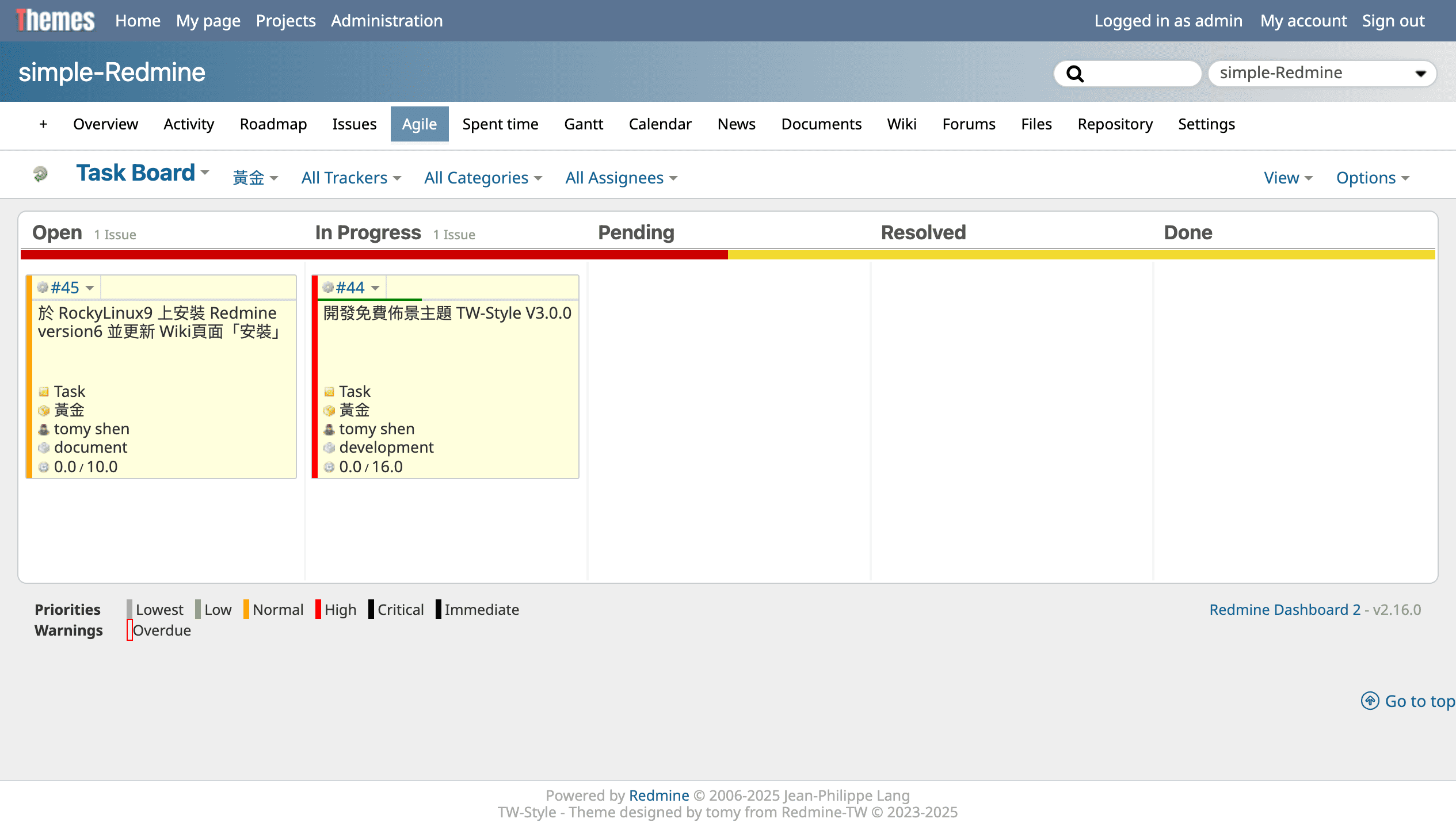Open the Redmine Dashboard 2 link
The height and width of the screenshot is (826, 1456).
(1285, 609)
